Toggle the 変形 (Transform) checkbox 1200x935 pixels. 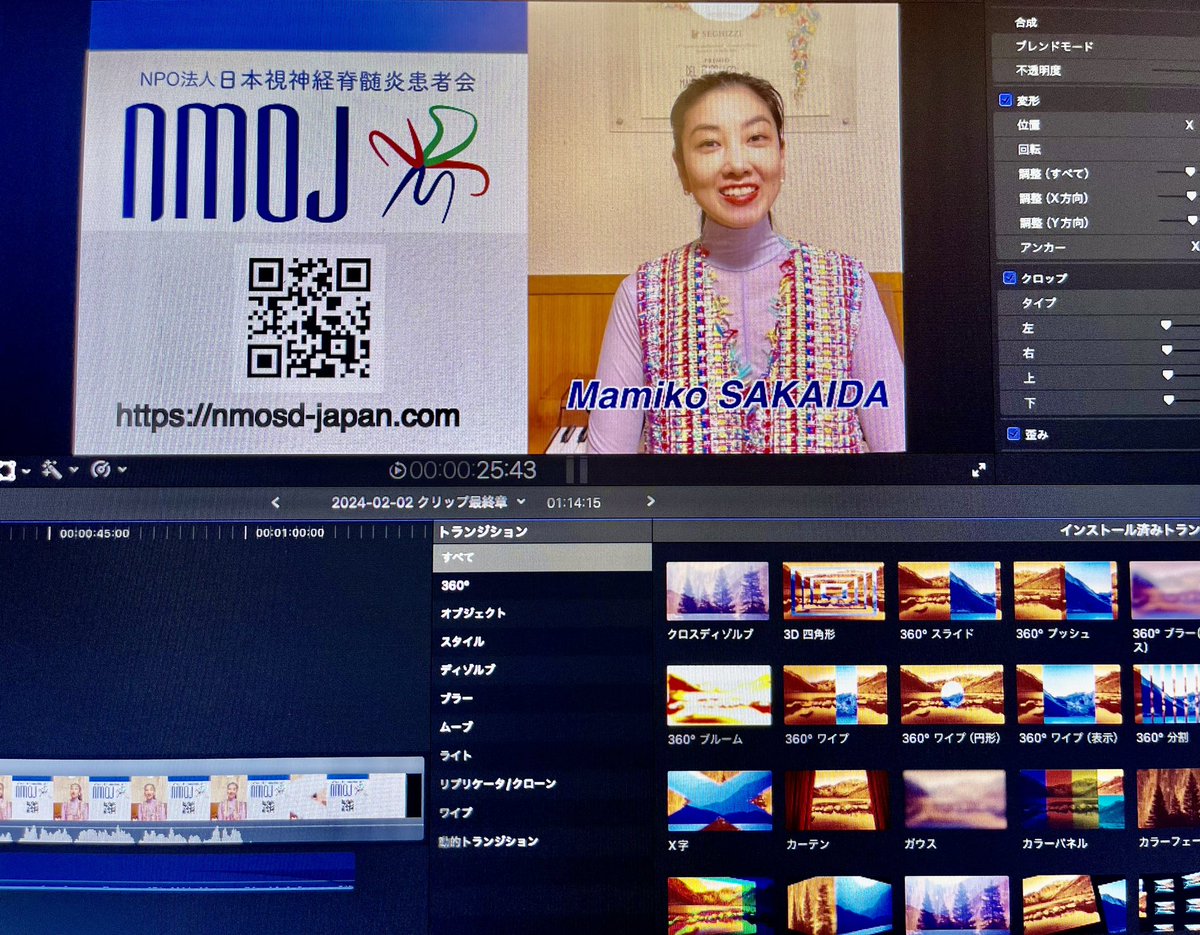(1006, 101)
